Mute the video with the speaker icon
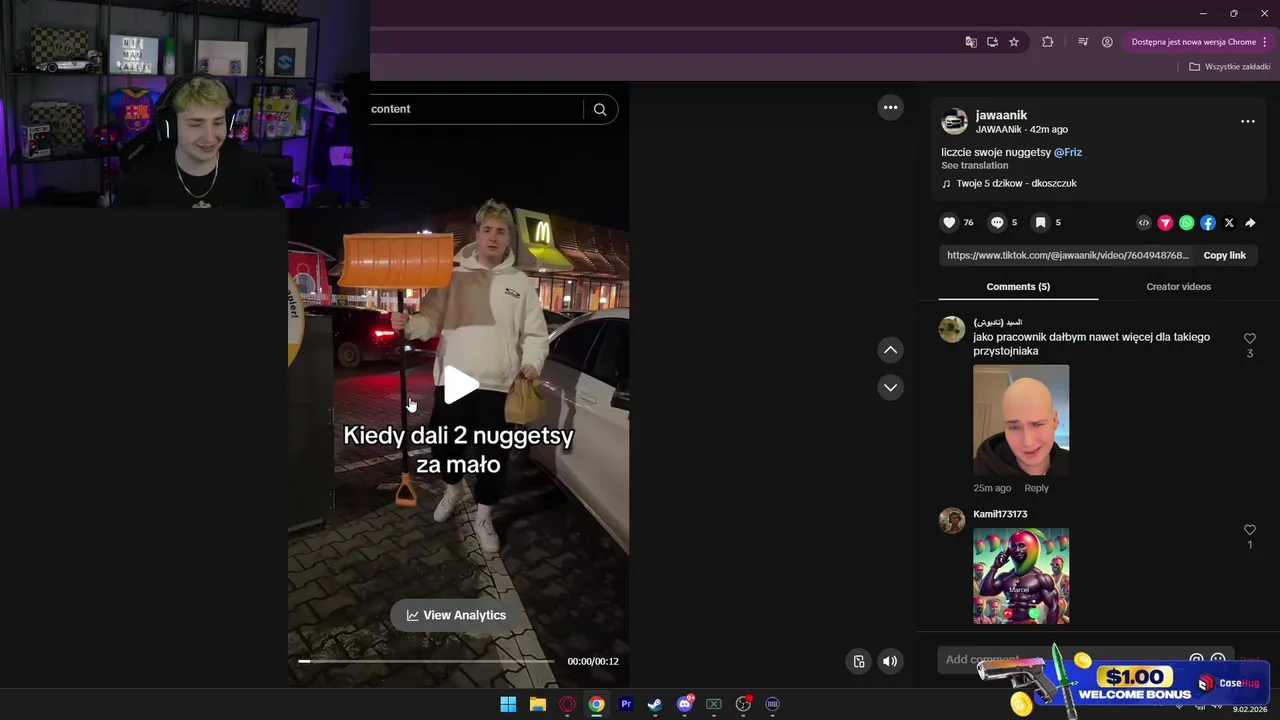 (889, 661)
